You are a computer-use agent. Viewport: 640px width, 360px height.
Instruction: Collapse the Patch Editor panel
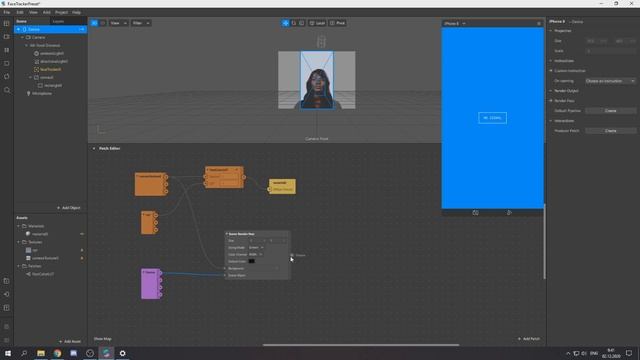[x=94, y=148]
